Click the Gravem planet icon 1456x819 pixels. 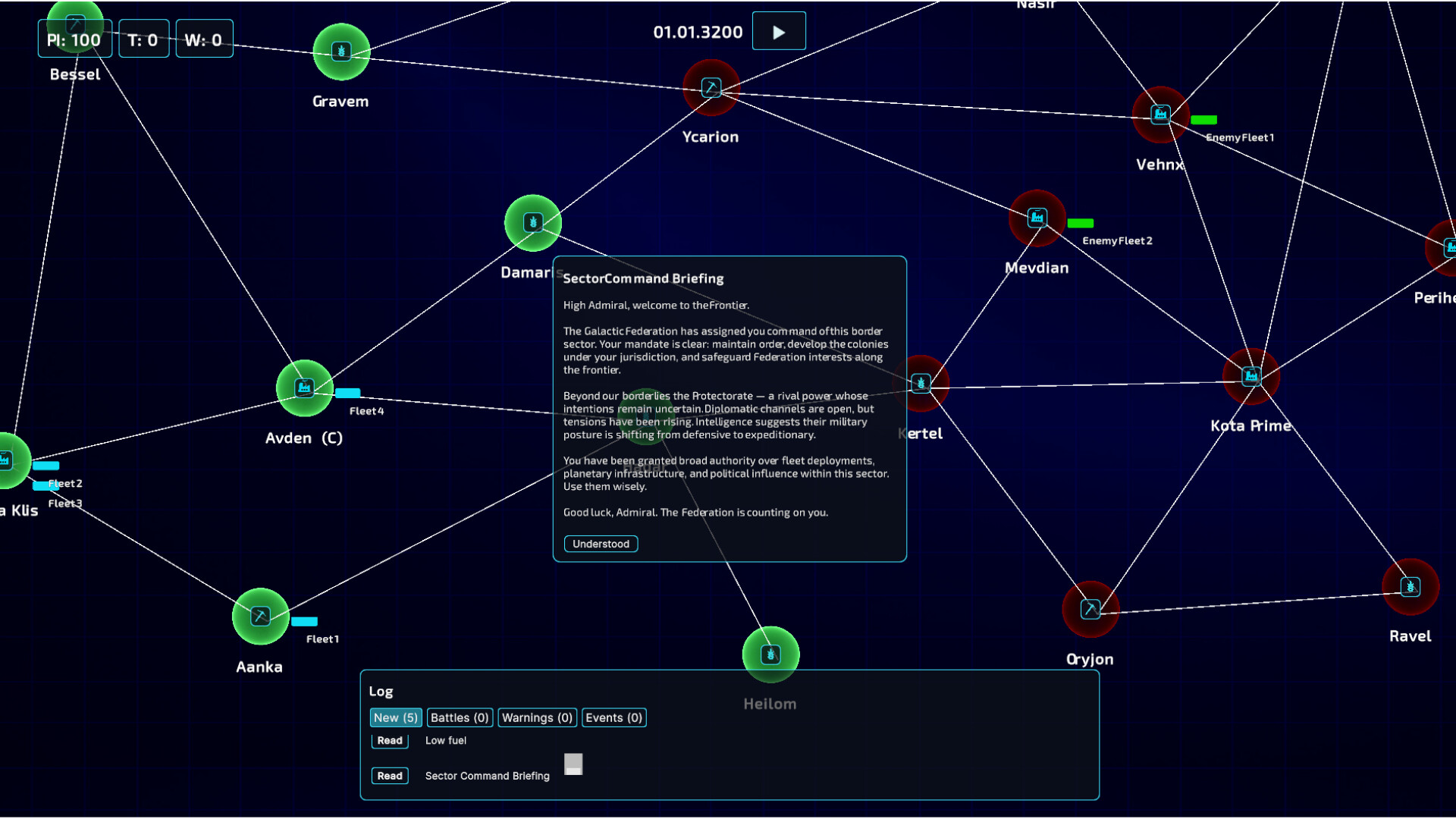[x=341, y=52]
